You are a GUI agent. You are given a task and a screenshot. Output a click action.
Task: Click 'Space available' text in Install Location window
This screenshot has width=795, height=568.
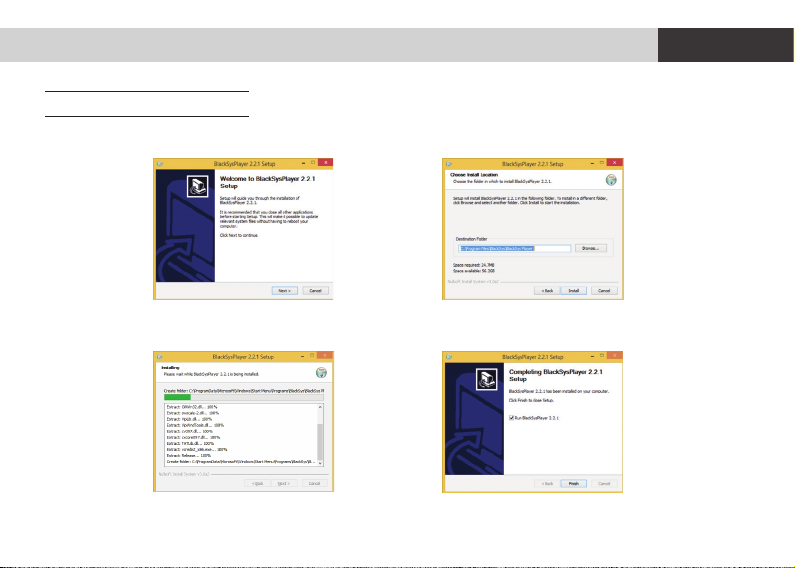(x=474, y=271)
